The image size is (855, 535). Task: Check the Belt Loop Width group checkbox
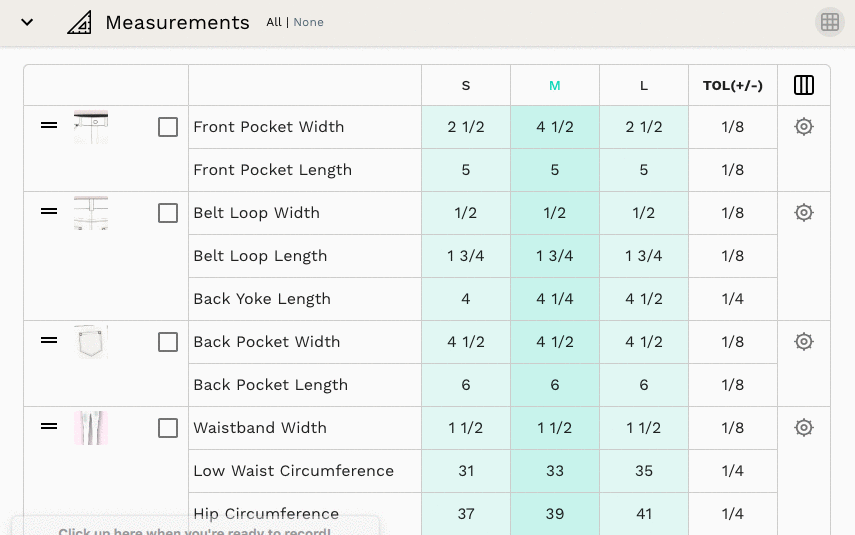[x=168, y=213]
